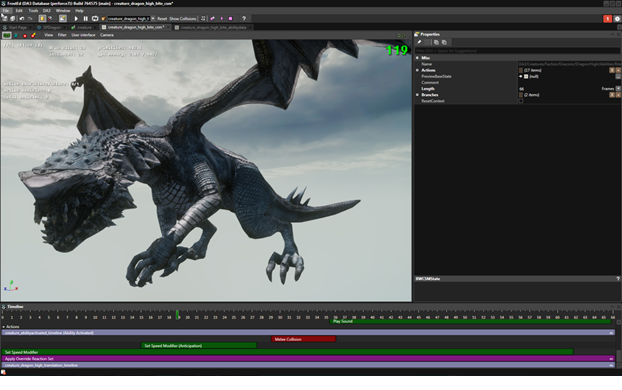The height and width of the screenshot is (390, 622).
Task: Open the viewport Camera menu
Action: [107, 35]
